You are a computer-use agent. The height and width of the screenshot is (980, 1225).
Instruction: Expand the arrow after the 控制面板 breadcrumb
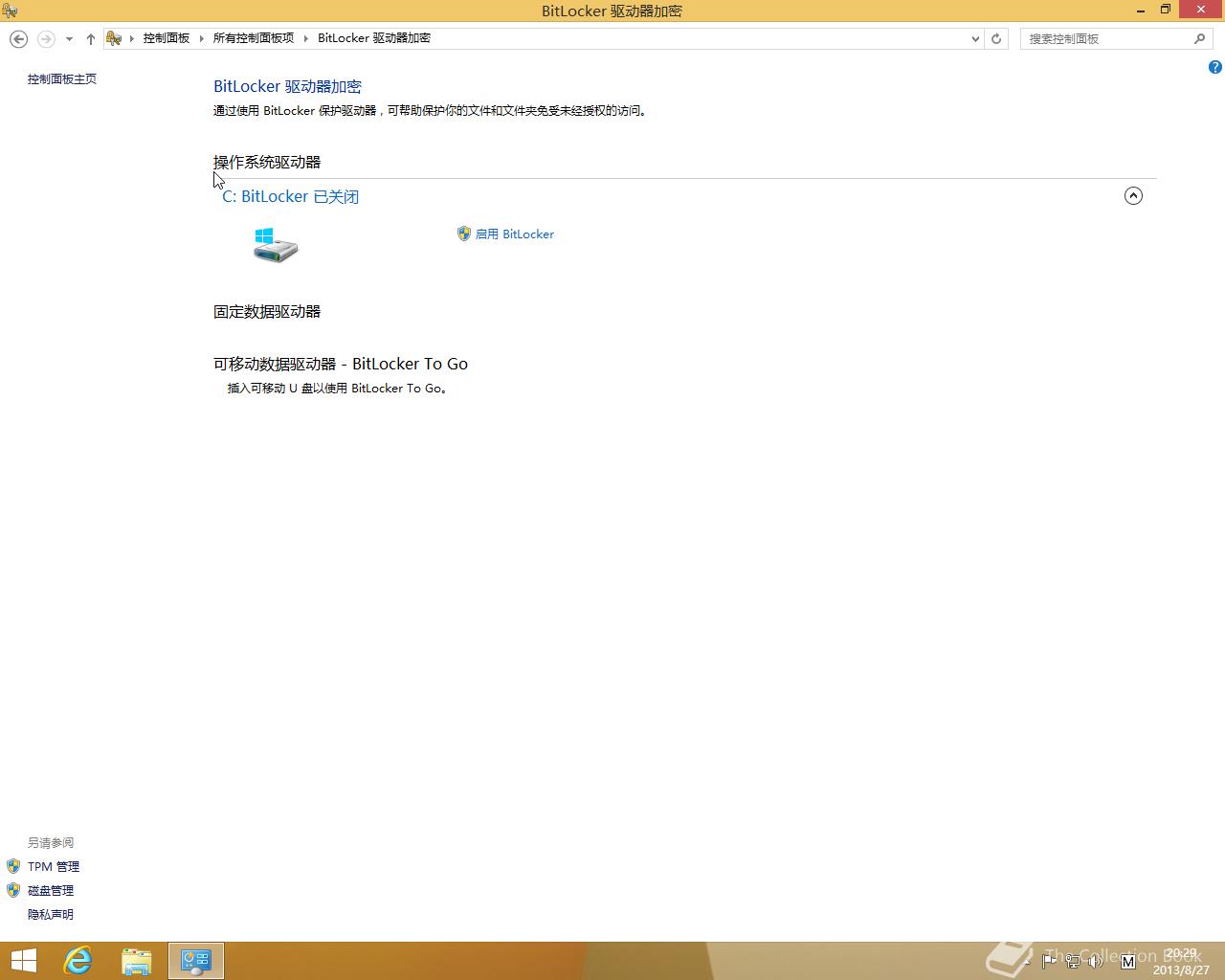[202, 38]
